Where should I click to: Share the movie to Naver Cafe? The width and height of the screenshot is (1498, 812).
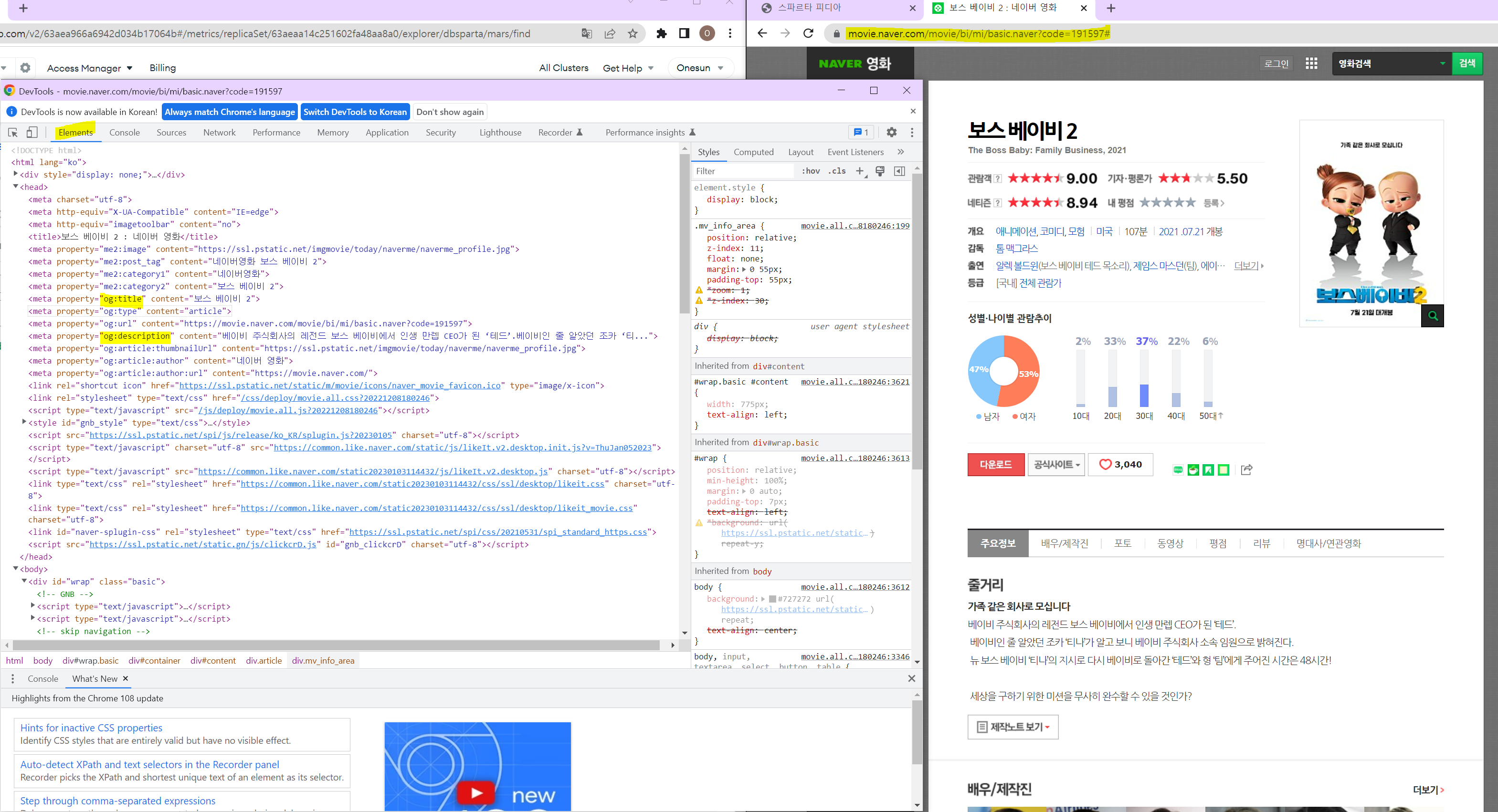coord(1193,469)
